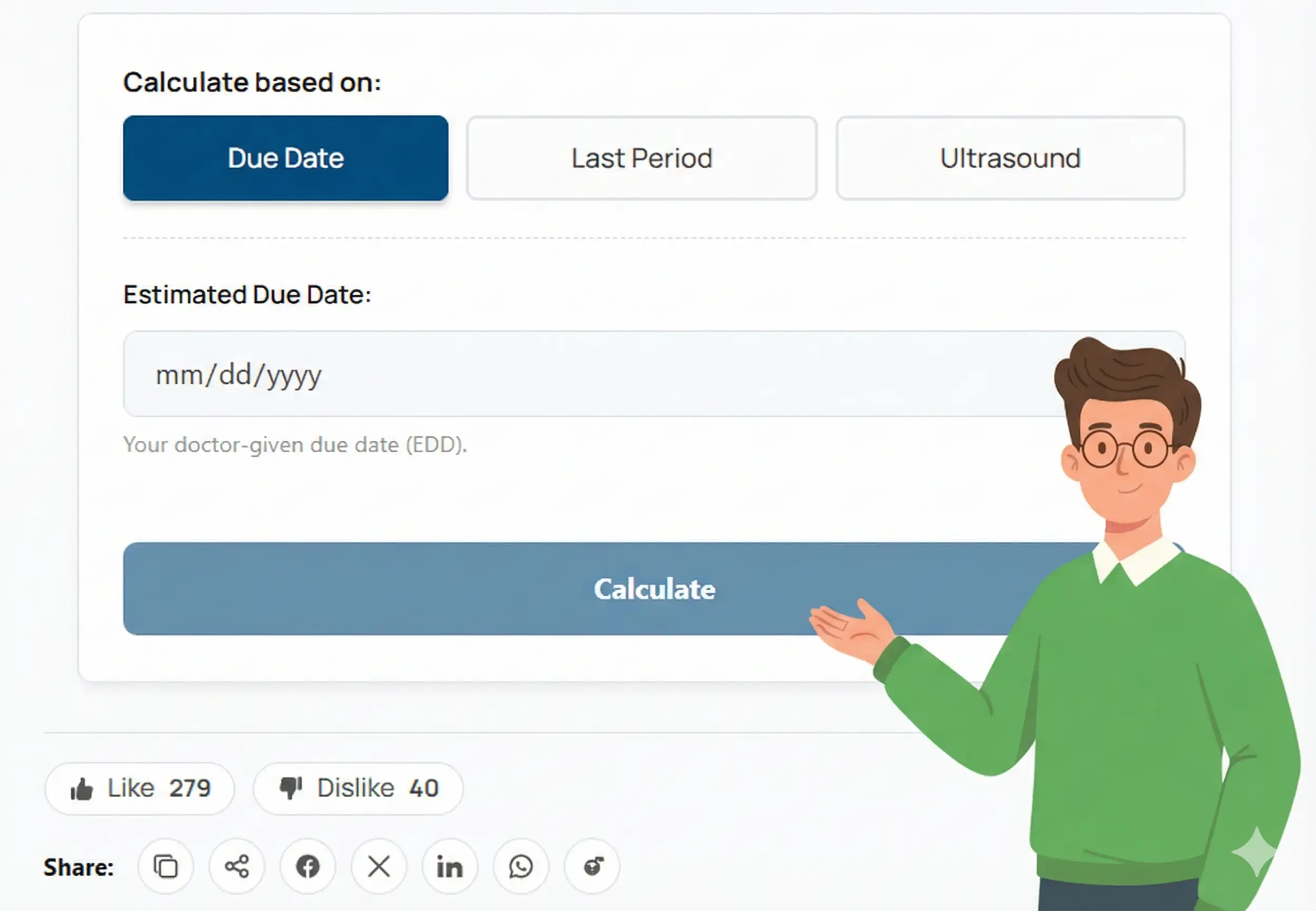Open more share options via the share icon
The image size is (1316, 911).
coord(236,867)
